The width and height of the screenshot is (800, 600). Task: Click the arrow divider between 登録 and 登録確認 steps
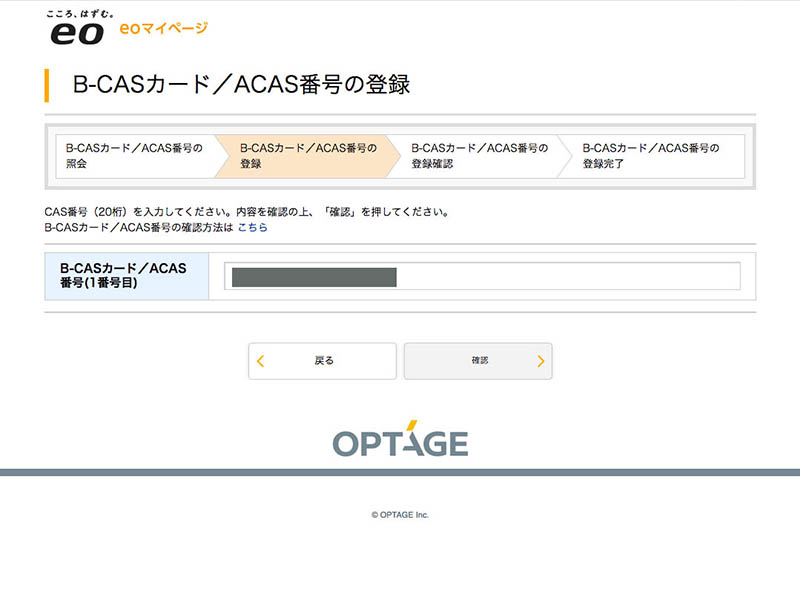[396, 155]
